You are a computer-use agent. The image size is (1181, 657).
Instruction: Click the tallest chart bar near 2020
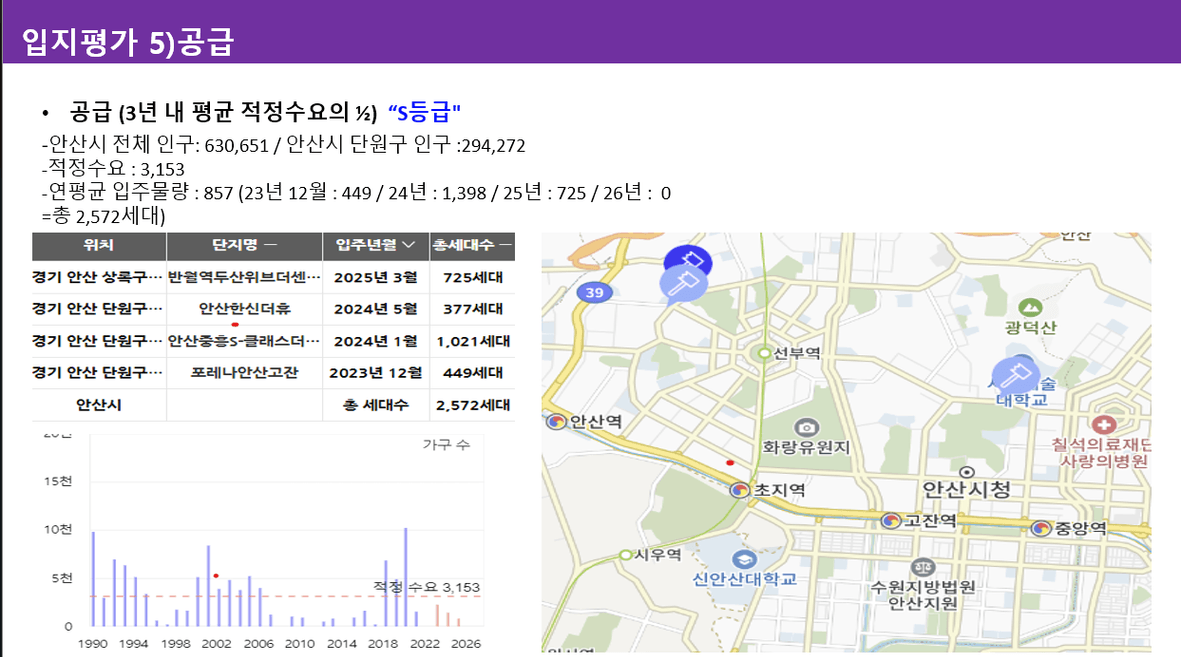pos(406,577)
